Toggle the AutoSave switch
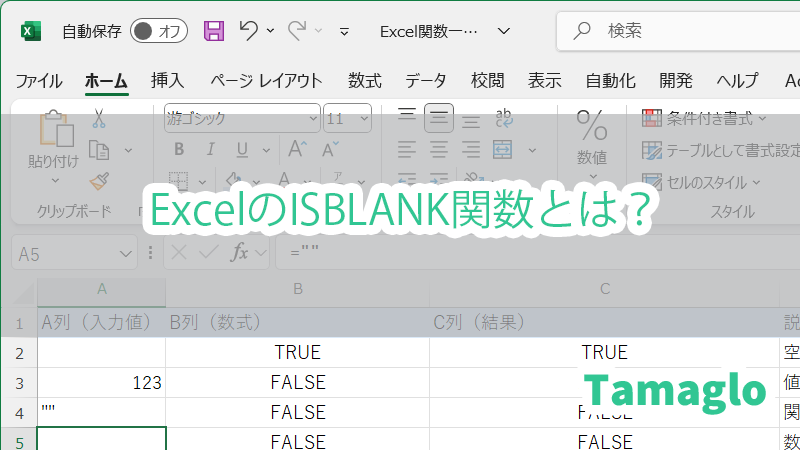 coord(159,31)
